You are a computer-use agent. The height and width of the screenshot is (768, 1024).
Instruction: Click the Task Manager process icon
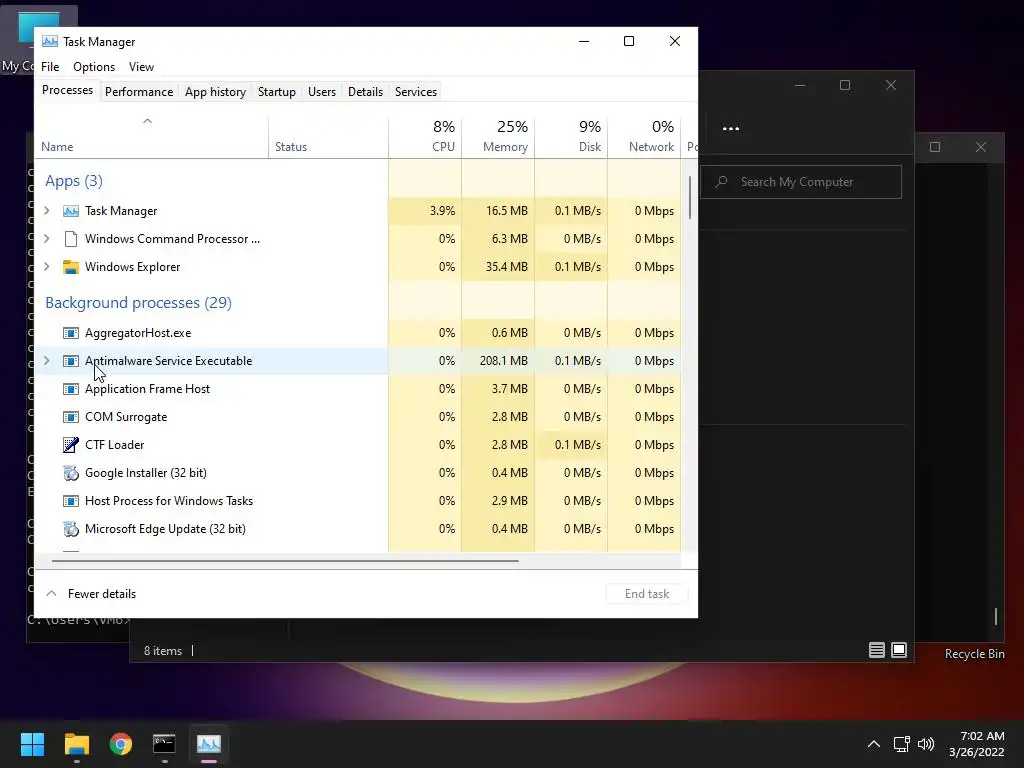point(71,211)
